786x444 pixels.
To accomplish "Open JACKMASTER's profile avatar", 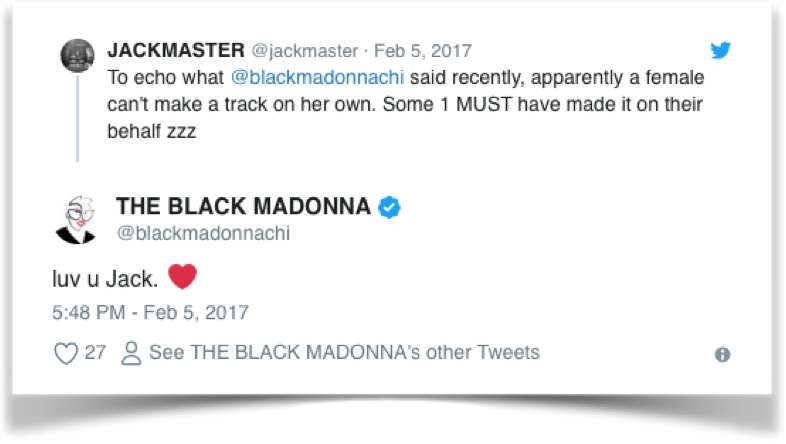I will (x=78, y=56).
